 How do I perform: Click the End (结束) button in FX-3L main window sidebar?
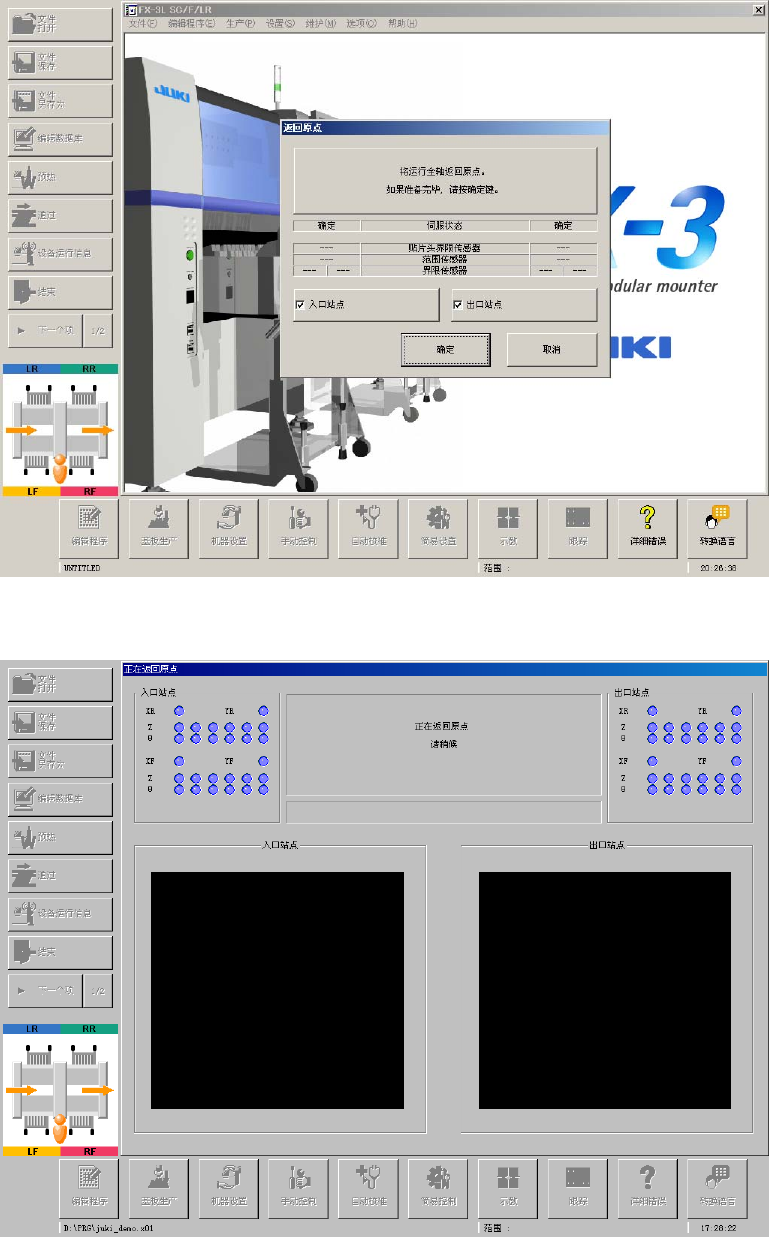click(x=60, y=292)
